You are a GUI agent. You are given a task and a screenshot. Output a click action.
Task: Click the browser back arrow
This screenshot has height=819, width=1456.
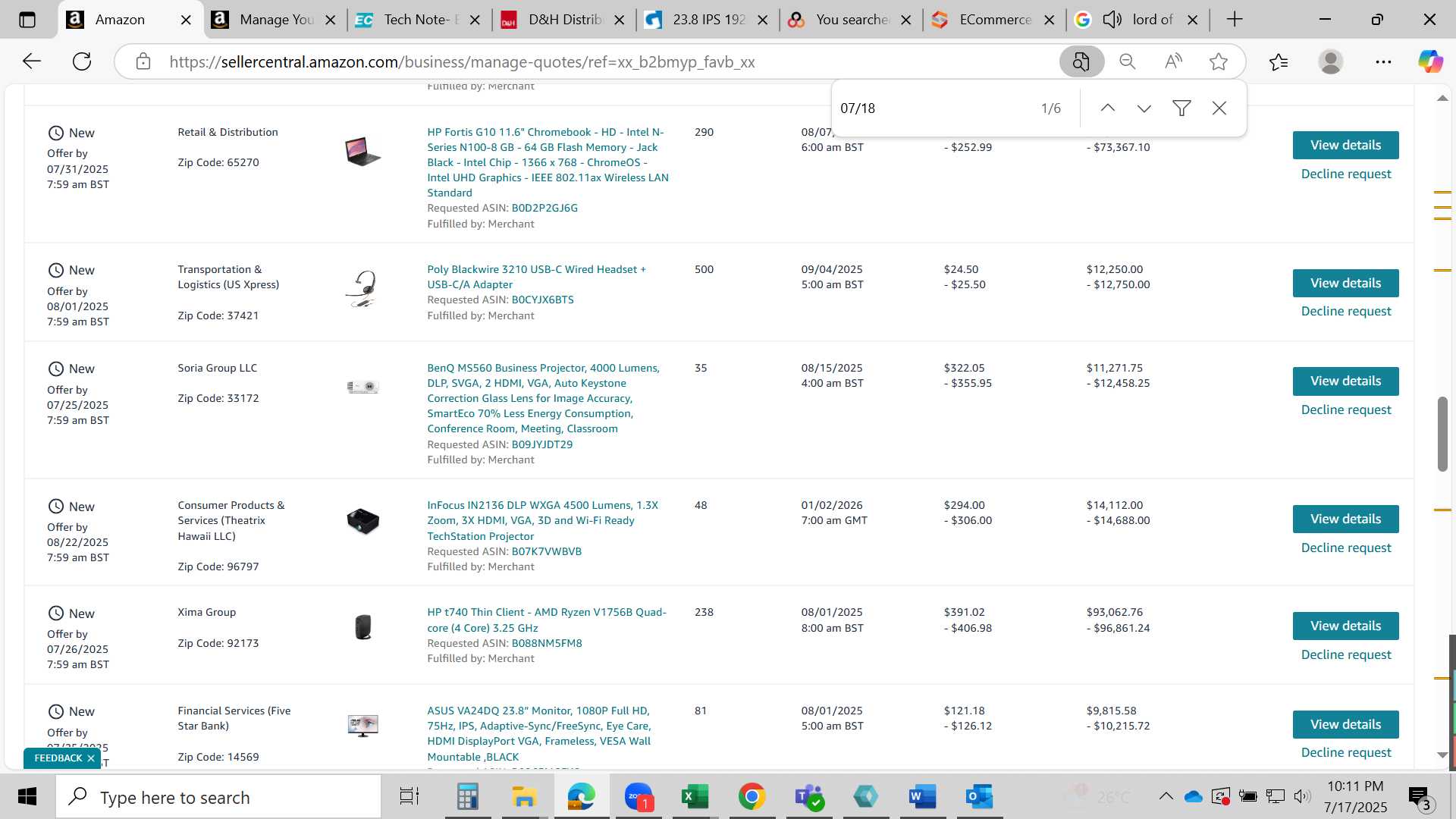[x=32, y=61]
